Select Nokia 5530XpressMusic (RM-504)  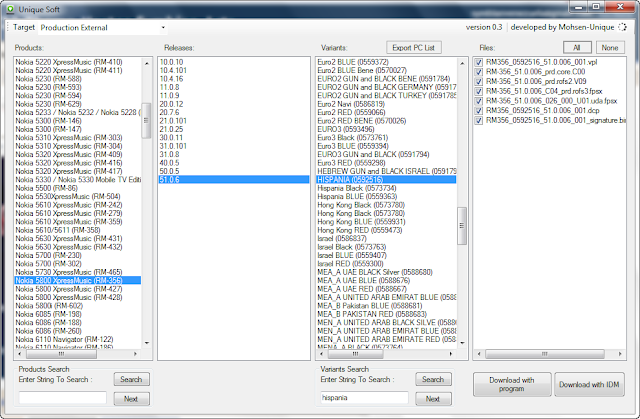[68, 196]
